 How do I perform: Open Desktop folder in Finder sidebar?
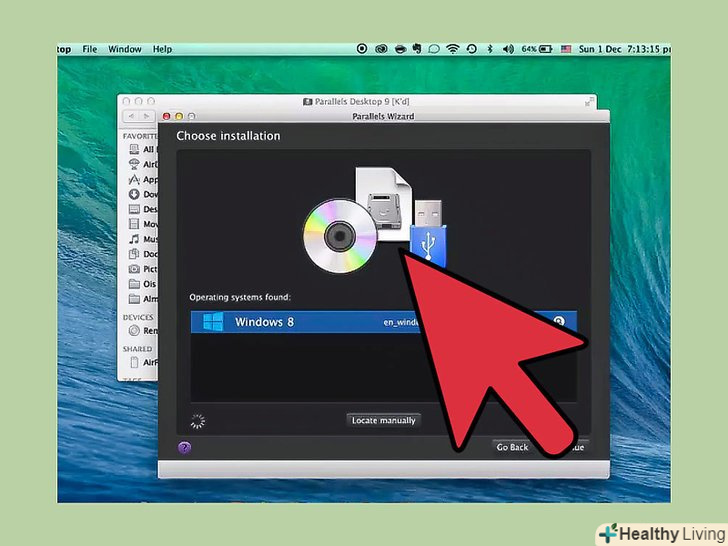(143, 209)
